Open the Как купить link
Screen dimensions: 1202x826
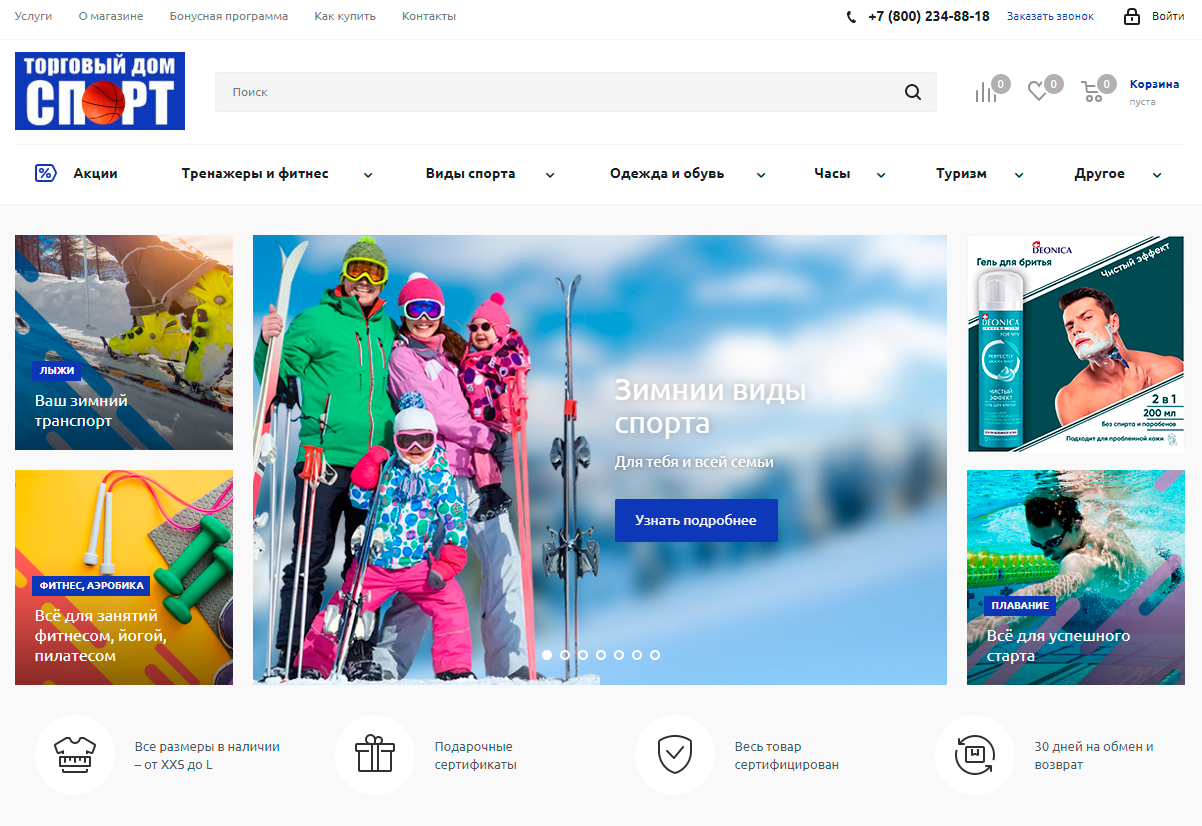345,16
